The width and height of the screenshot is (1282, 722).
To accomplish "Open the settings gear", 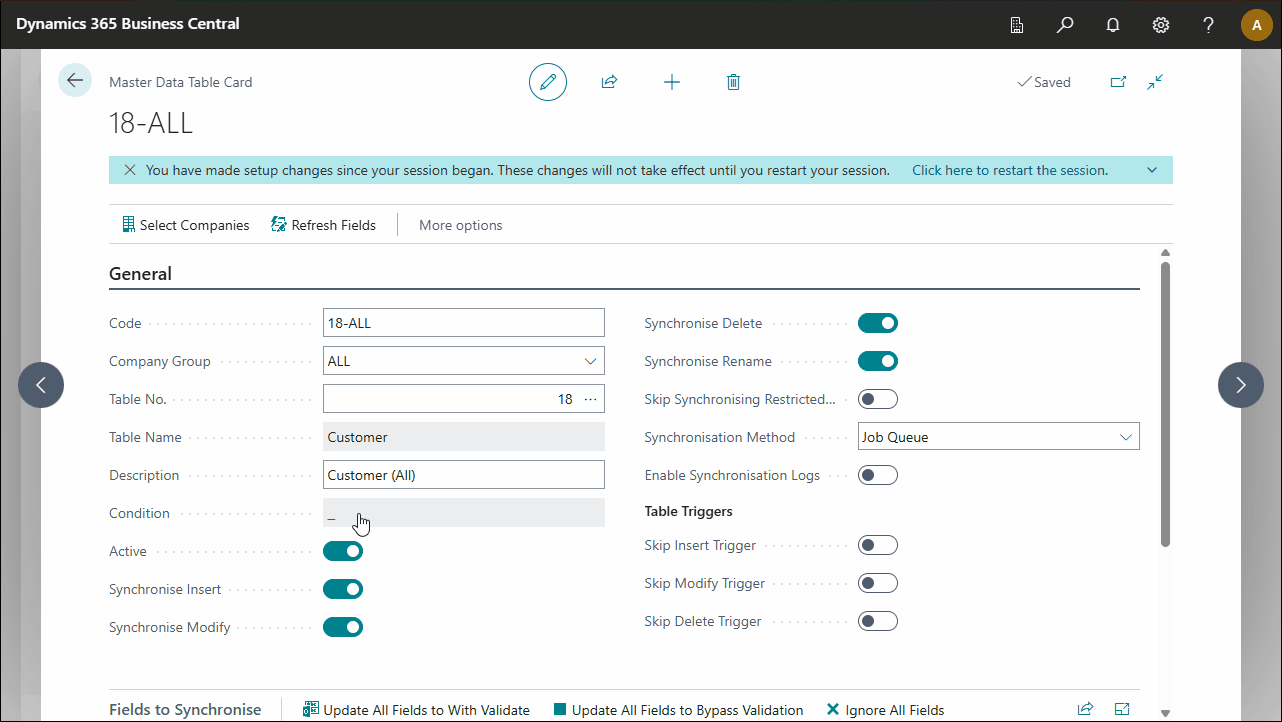I will (1161, 24).
